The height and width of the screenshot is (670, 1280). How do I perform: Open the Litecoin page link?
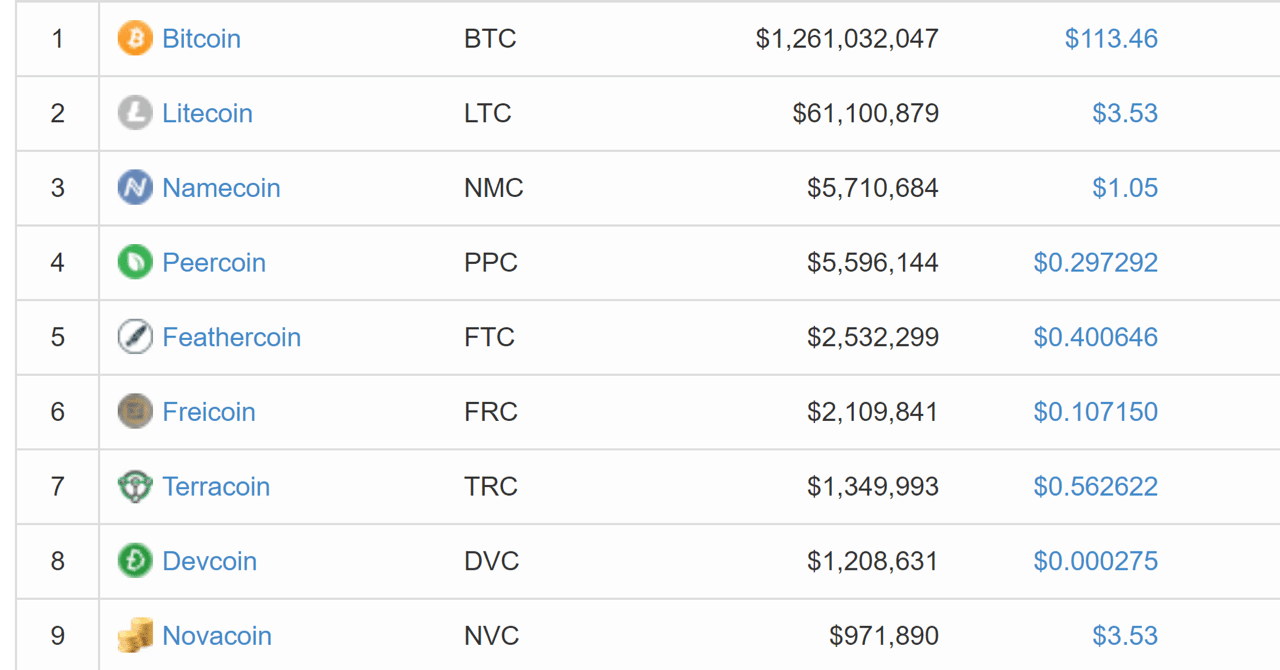coord(207,113)
